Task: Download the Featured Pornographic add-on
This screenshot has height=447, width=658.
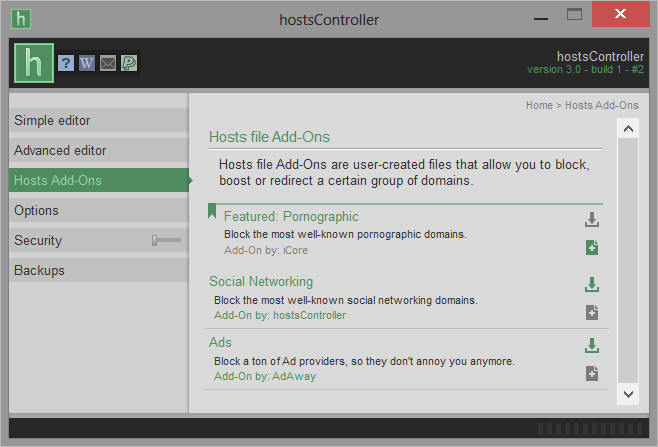Action: coord(592,220)
